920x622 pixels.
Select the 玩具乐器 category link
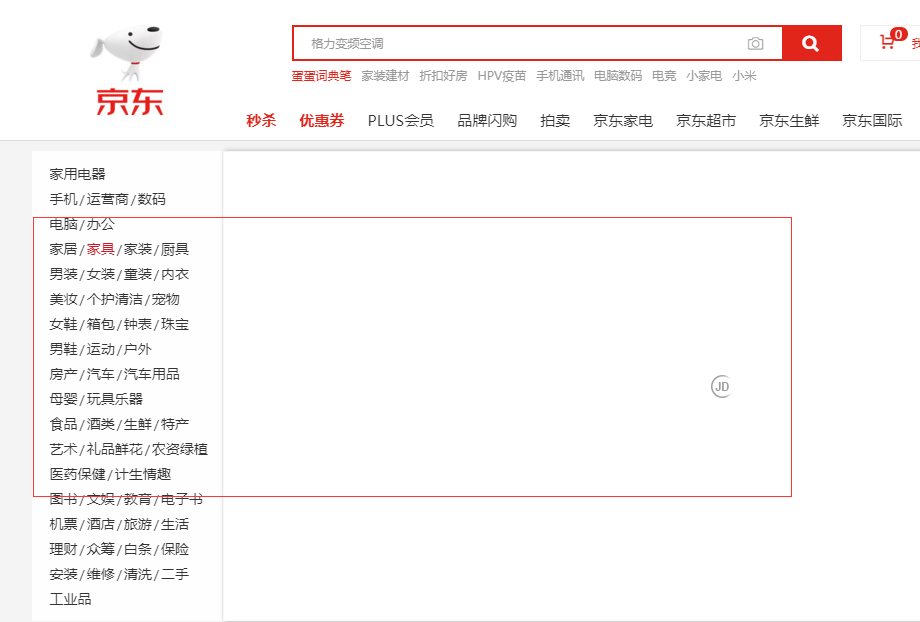click(114, 399)
